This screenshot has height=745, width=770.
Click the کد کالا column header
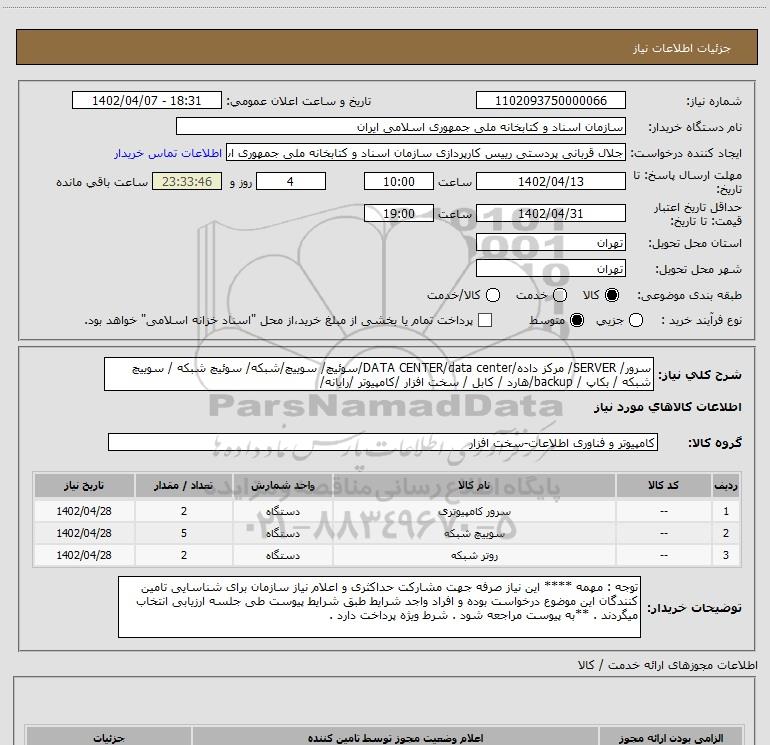point(664,485)
